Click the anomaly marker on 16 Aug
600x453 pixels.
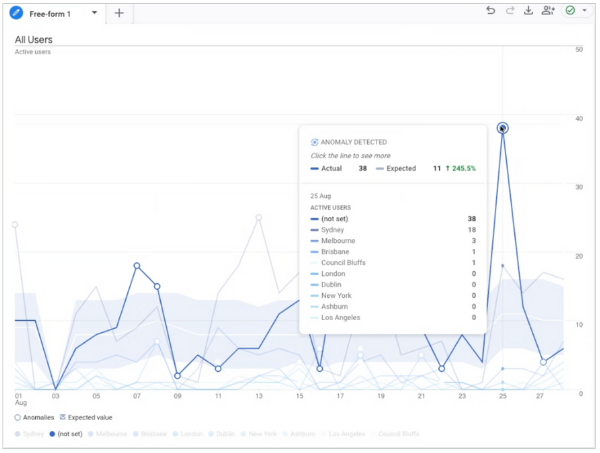pos(320,368)
